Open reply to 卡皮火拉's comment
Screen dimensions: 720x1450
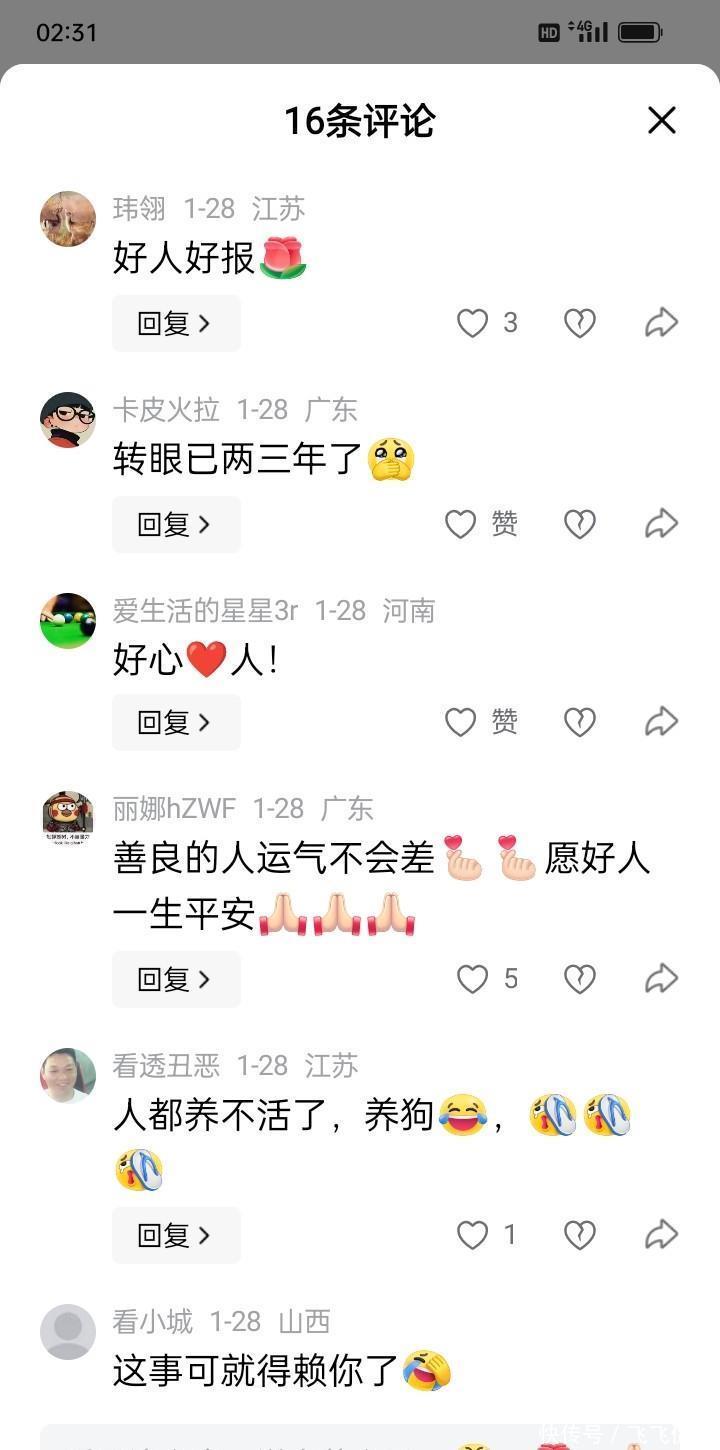[176, 524]
